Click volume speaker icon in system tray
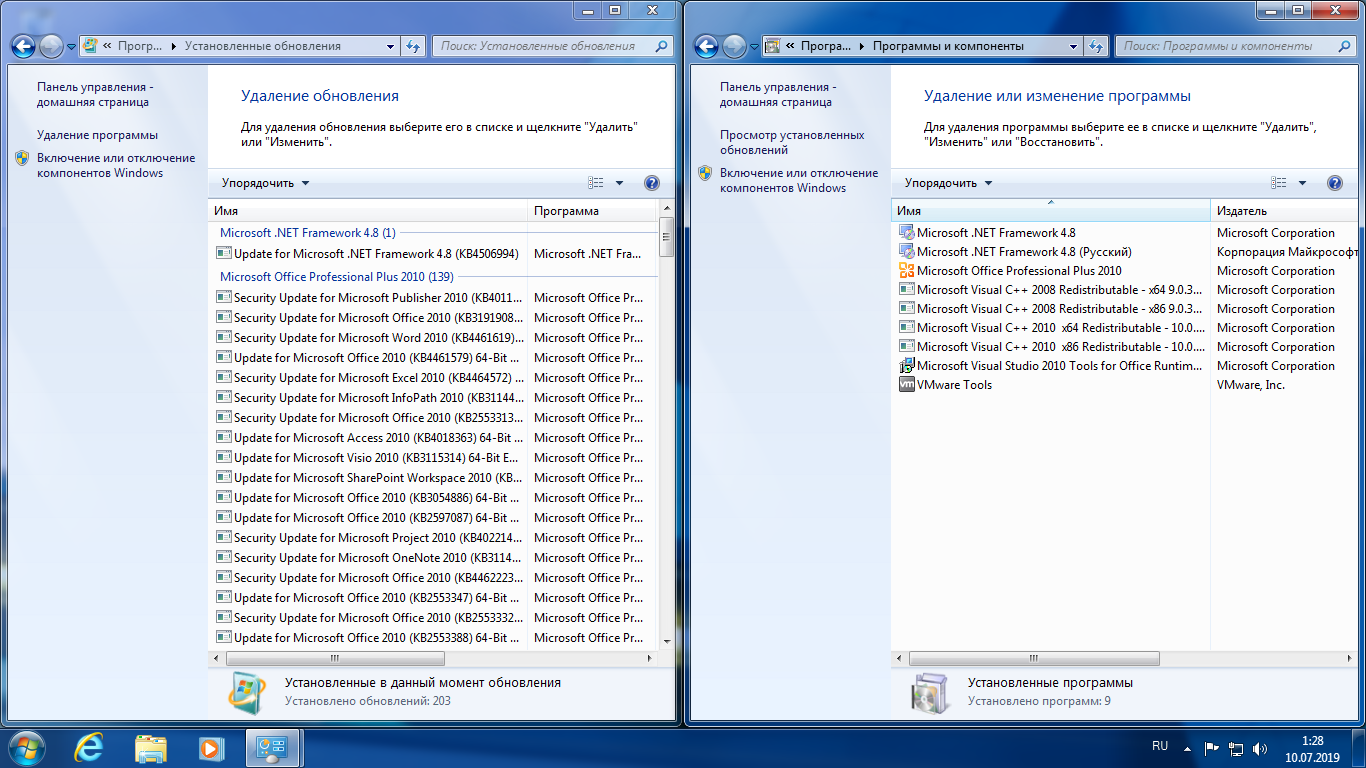1366x768 pixels. click(x=1261, y=748)
